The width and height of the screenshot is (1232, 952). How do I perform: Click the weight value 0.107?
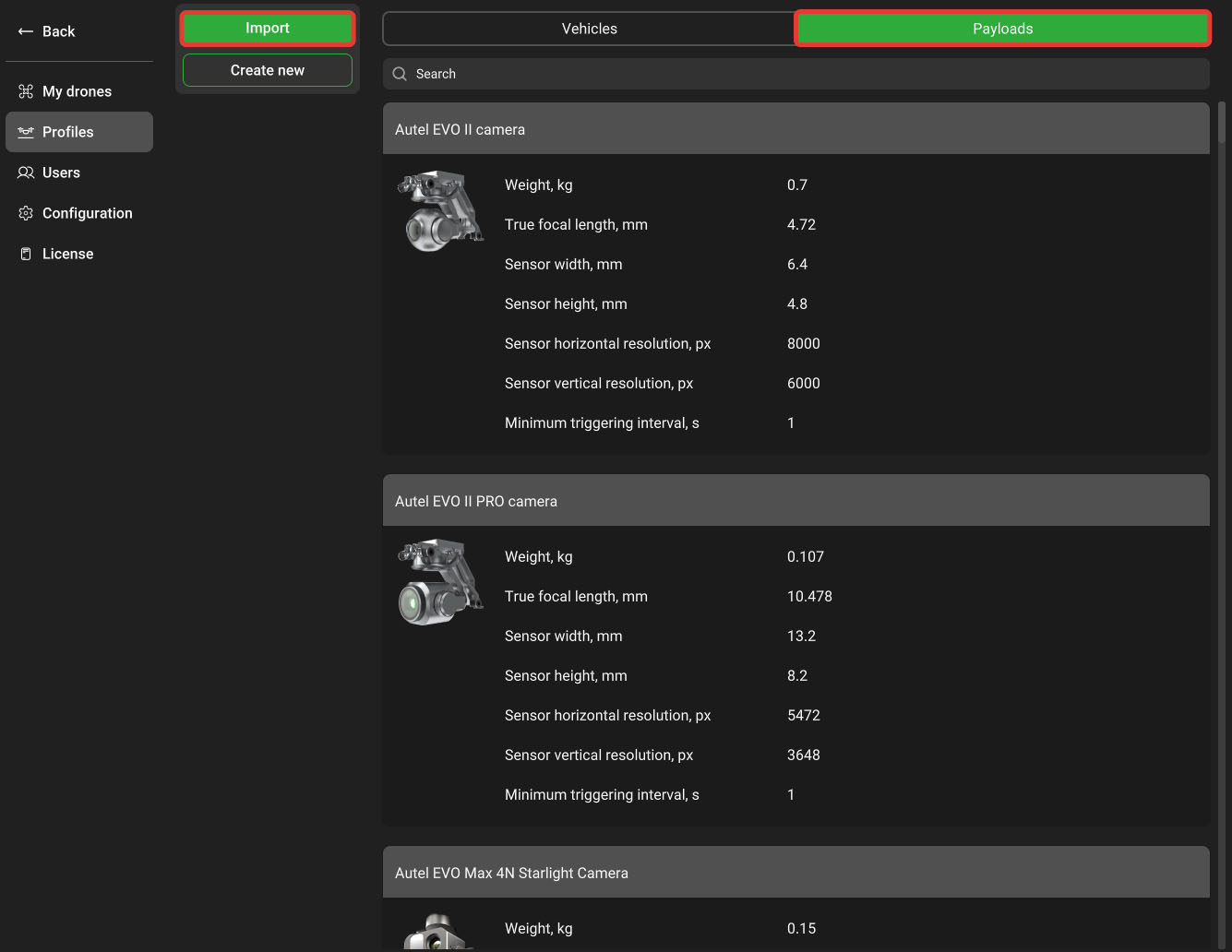tap(806, 556)
